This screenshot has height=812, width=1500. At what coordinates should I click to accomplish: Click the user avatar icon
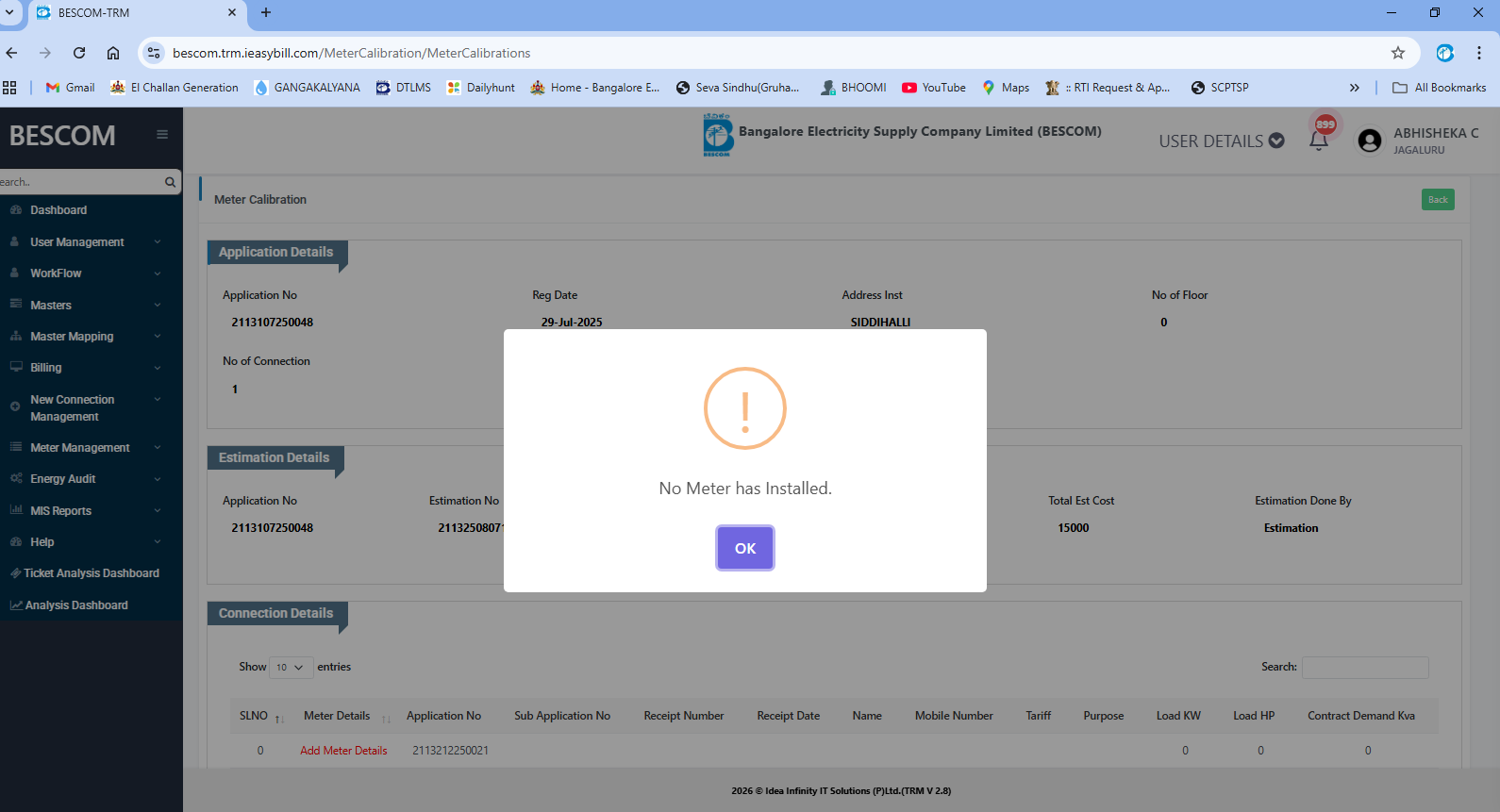click(1369, 141)
